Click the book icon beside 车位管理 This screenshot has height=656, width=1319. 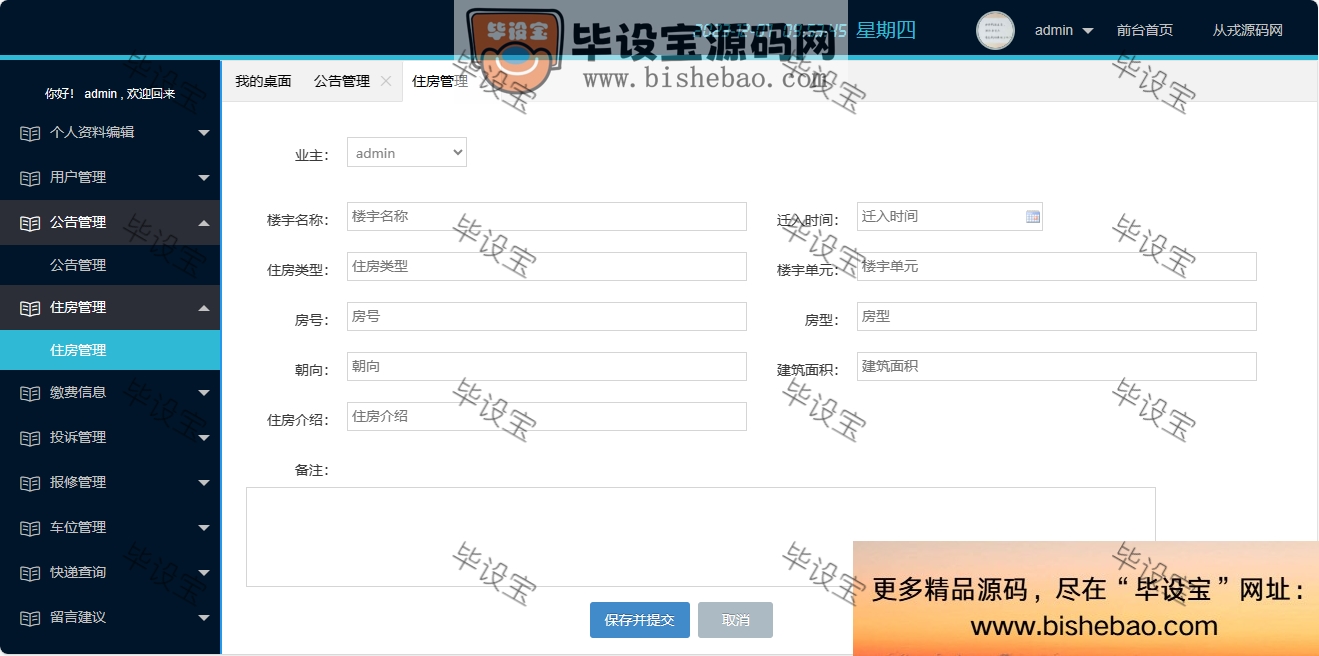[x=30, y=527]
